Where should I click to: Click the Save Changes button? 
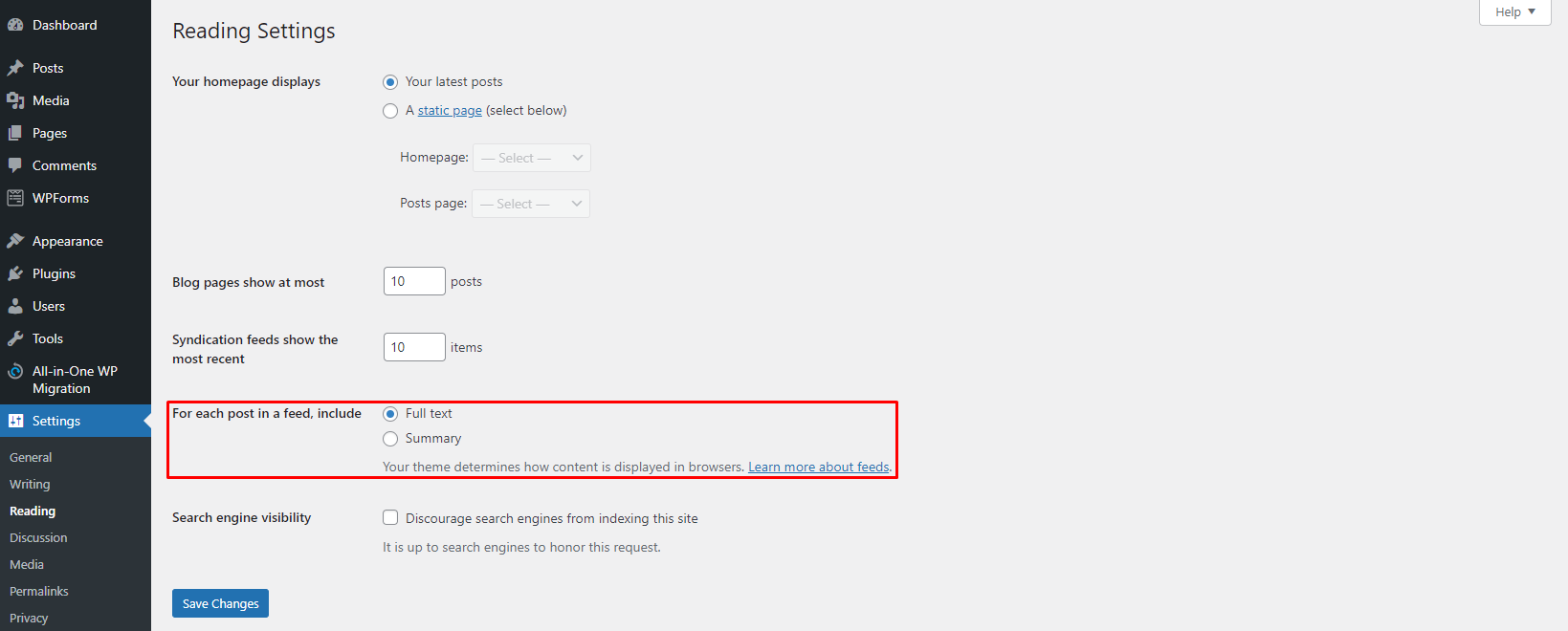[220, 603]
